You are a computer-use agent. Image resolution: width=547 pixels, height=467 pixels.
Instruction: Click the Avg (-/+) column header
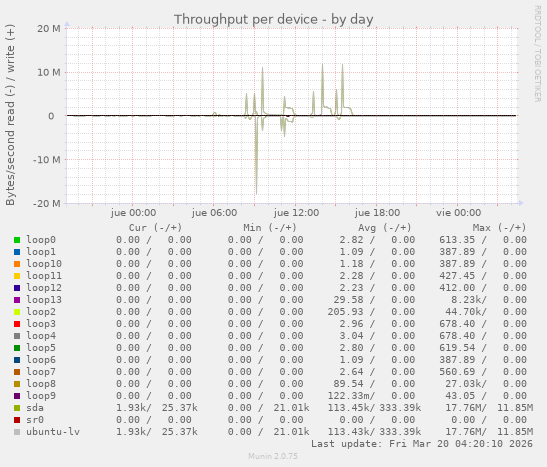[x=384, y=228]
